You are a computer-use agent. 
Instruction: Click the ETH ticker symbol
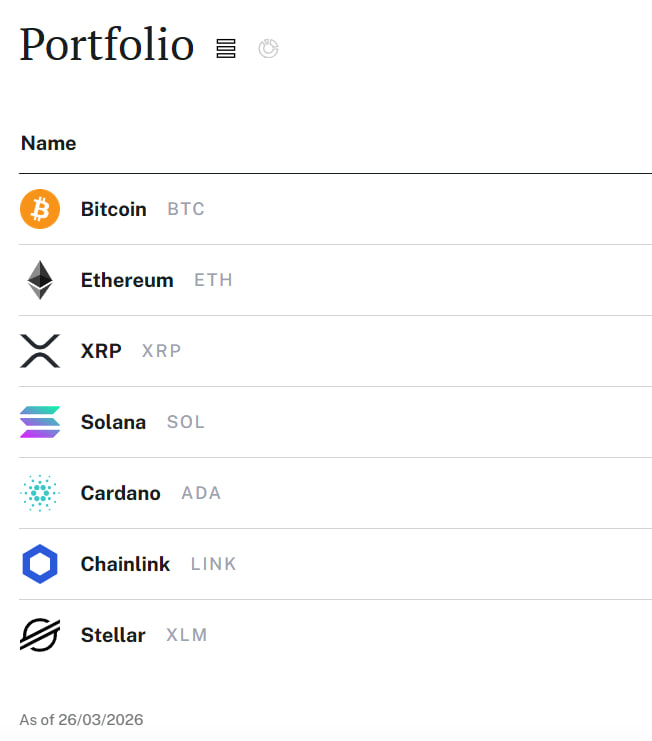(213, 281)
